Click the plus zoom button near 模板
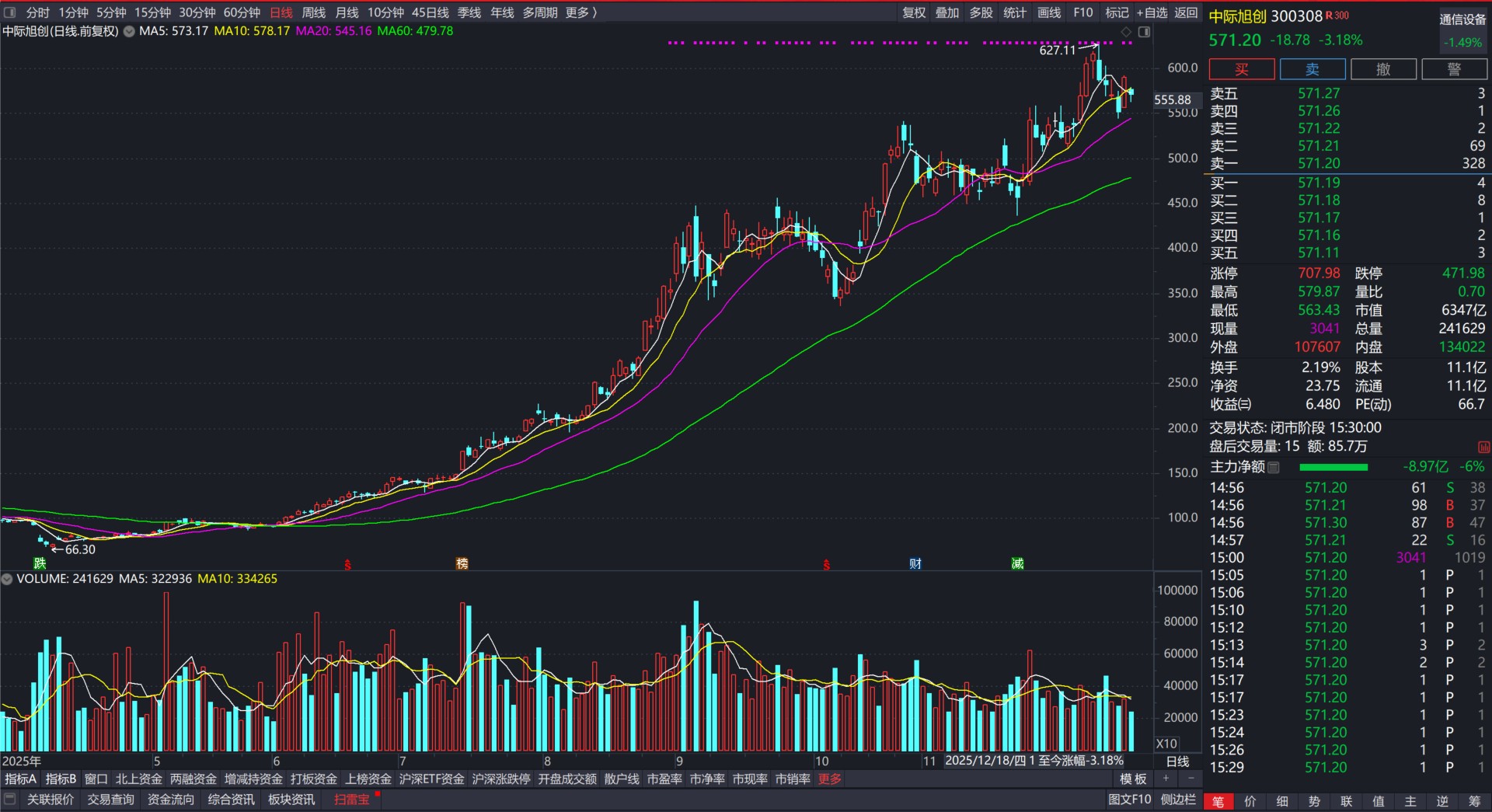Viewport: 1492px width, 812px height. pyautogui.click(x=1166, y=779)
